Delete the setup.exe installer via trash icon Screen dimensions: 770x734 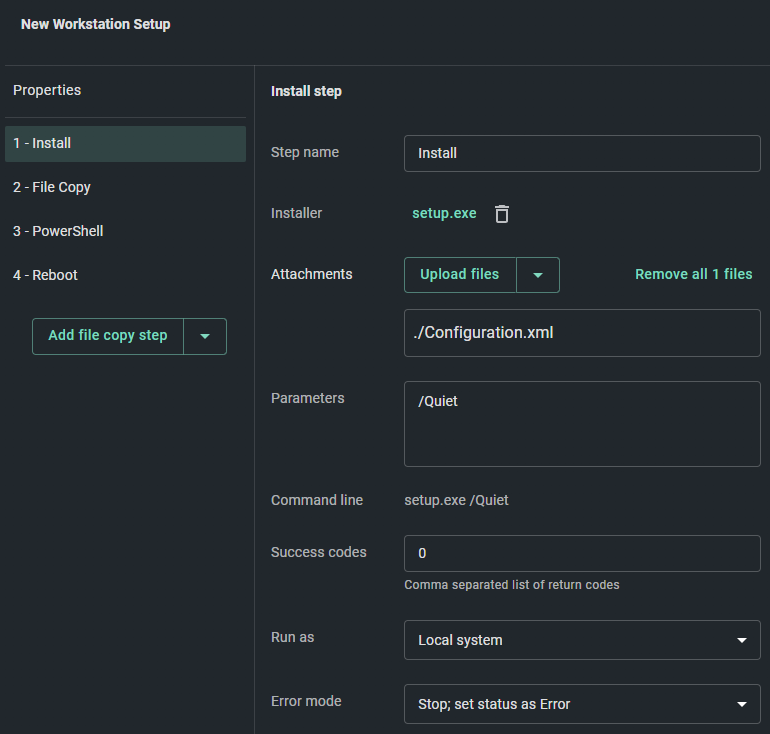click(502, 214)
